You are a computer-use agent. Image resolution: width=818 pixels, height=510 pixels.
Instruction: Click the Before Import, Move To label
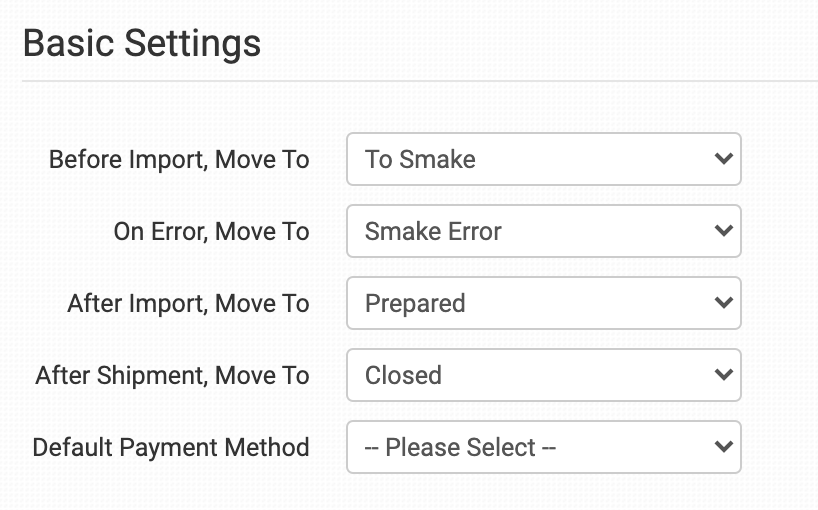179,159
